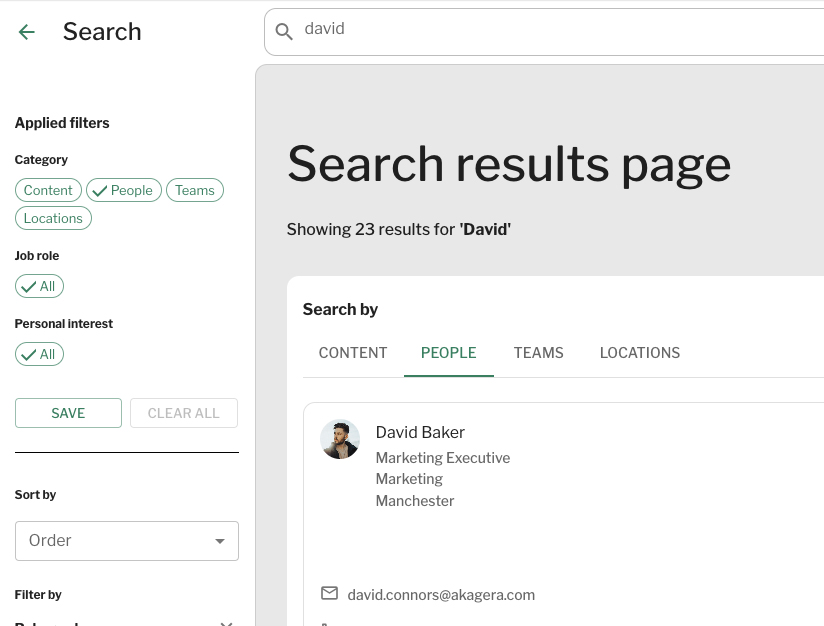824x626 pixels.
Task: Toggle the Locations category filter
Action: pyautogui.click(x=53, y=218)
